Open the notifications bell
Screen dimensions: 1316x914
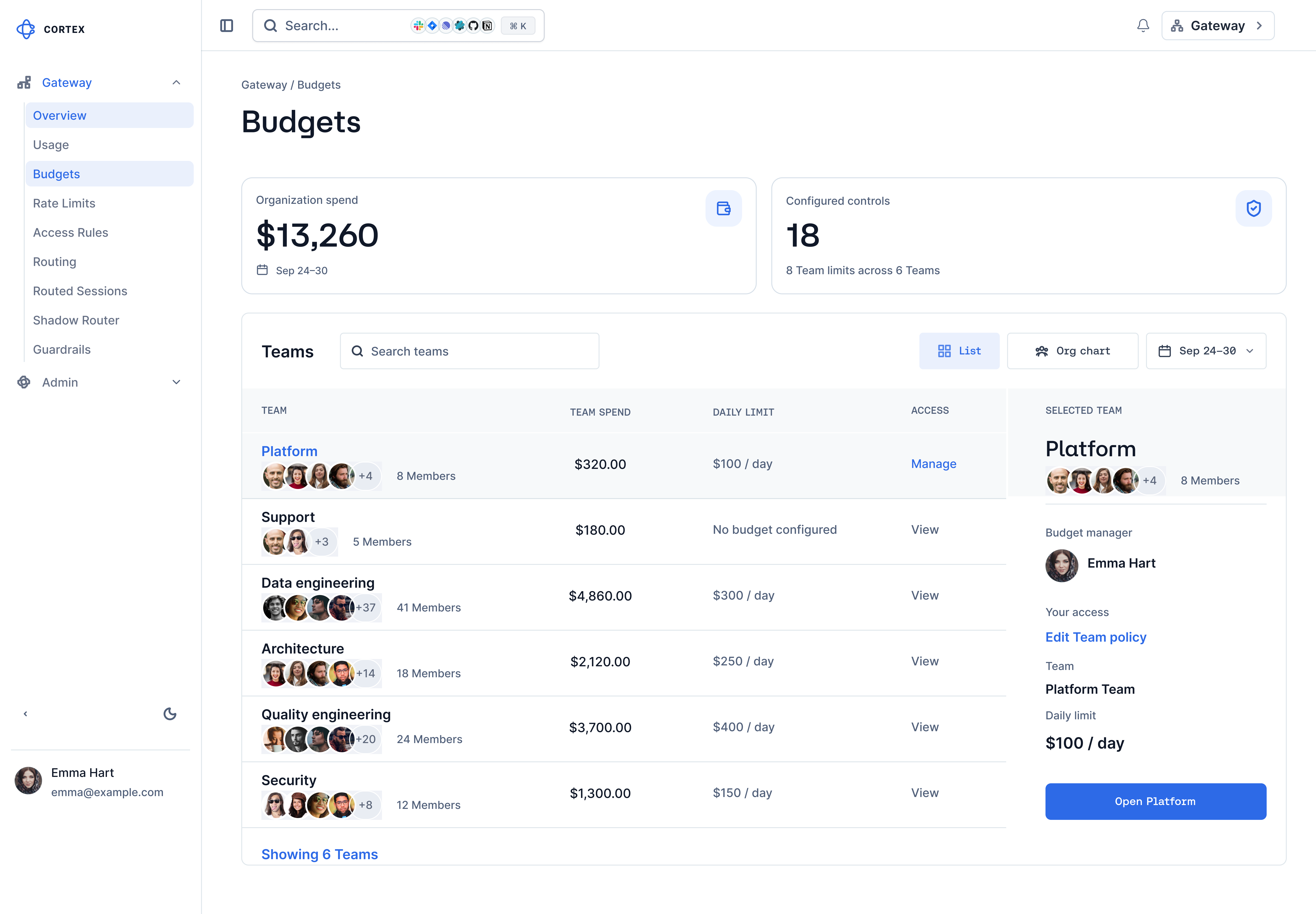pos(1143,26)
